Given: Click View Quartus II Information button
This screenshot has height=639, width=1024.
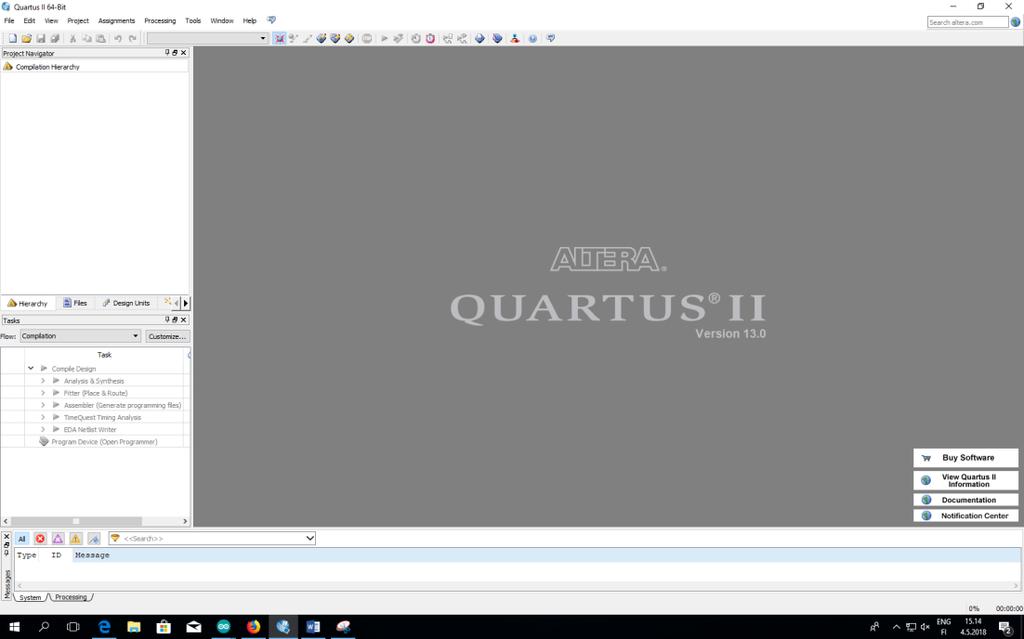Looking at the screenshot, I should (x=965, y=480).
